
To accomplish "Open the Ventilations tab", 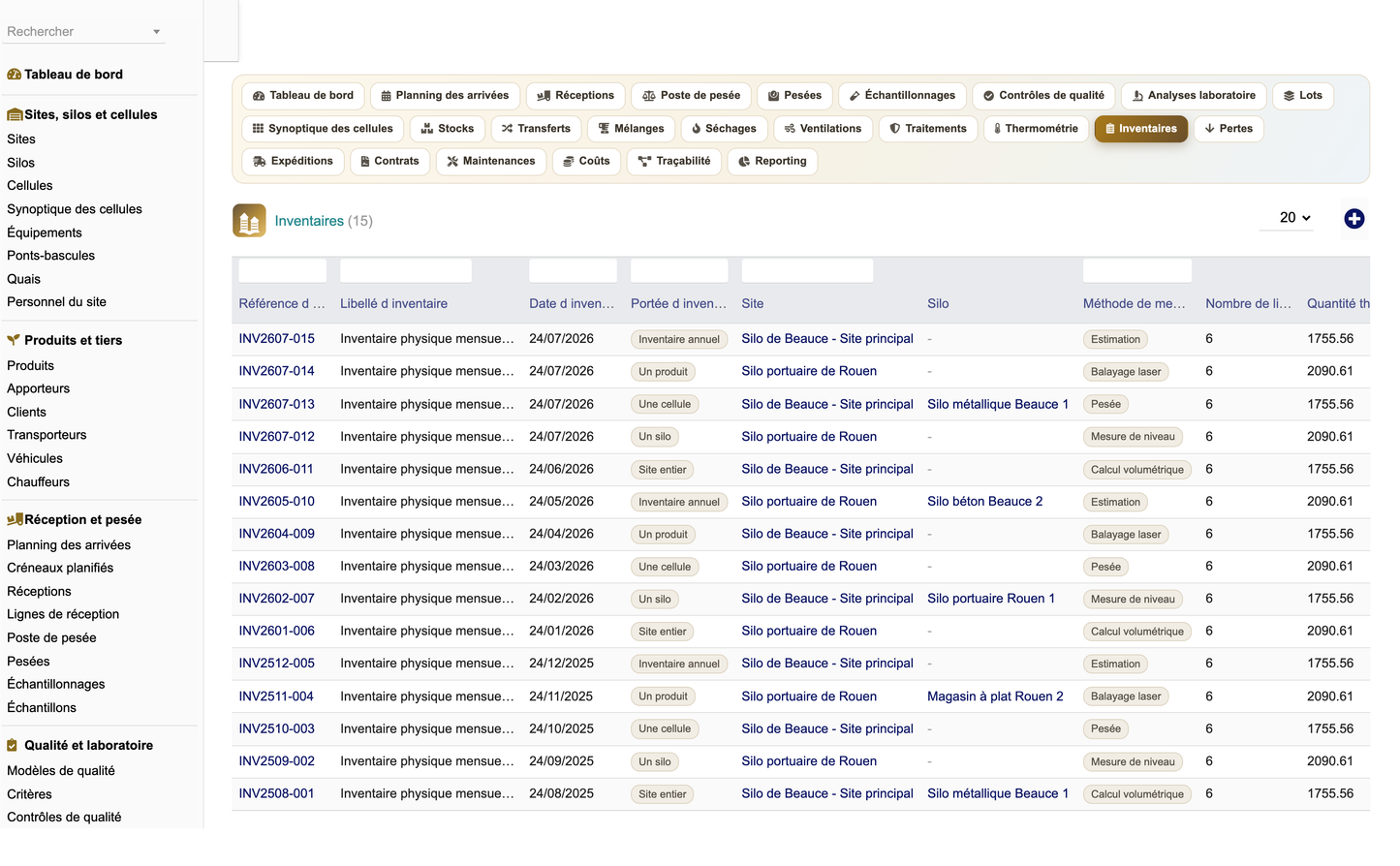I will [x=823, y=129].
